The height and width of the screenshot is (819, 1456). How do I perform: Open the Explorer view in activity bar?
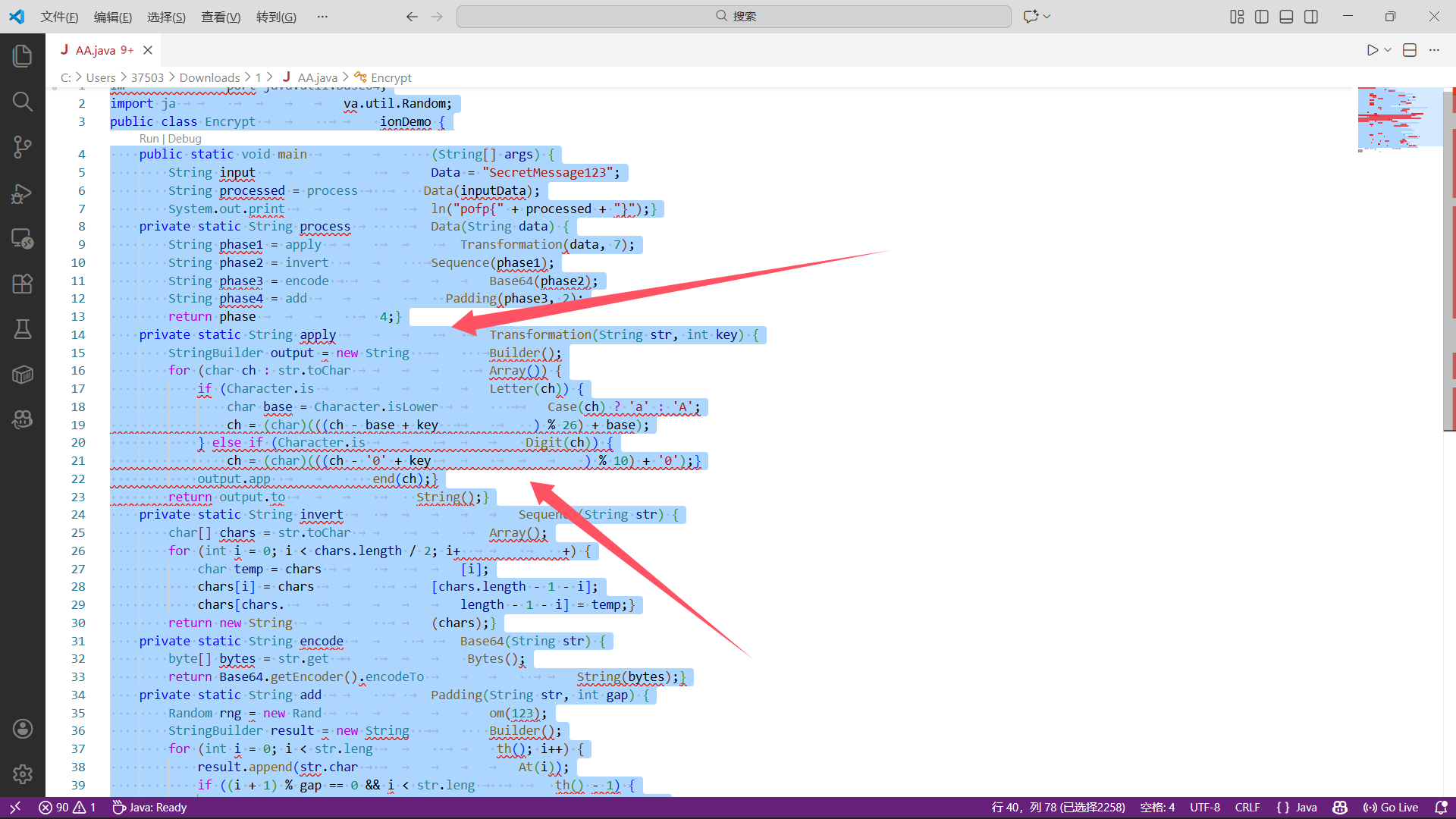pos(22,55)
